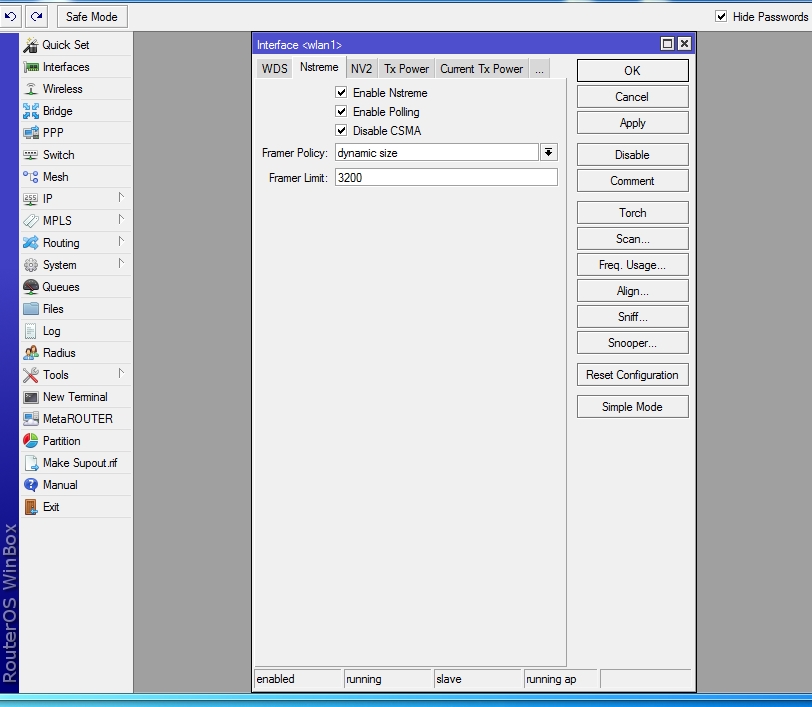Open the Partition pie chart icon
This screenshot has height=707, width=812.
coord(31,441)
